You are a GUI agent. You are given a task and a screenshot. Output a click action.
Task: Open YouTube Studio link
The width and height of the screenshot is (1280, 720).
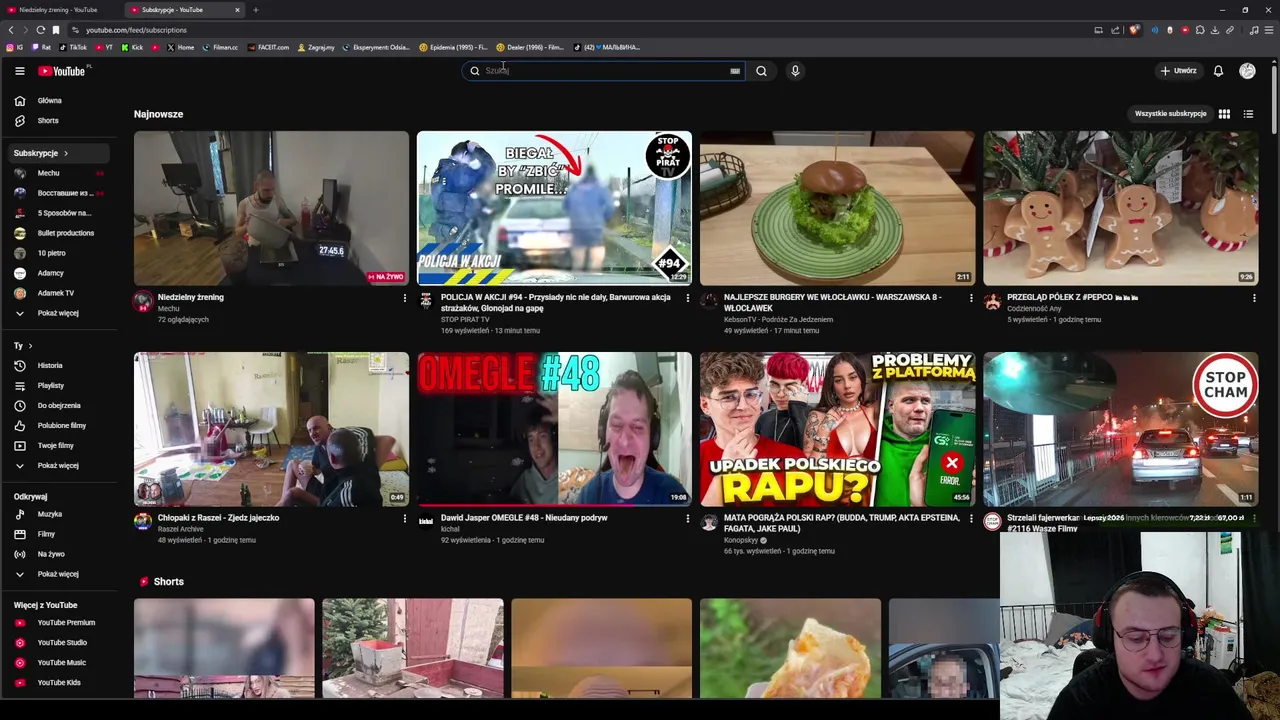coord(61,643)
